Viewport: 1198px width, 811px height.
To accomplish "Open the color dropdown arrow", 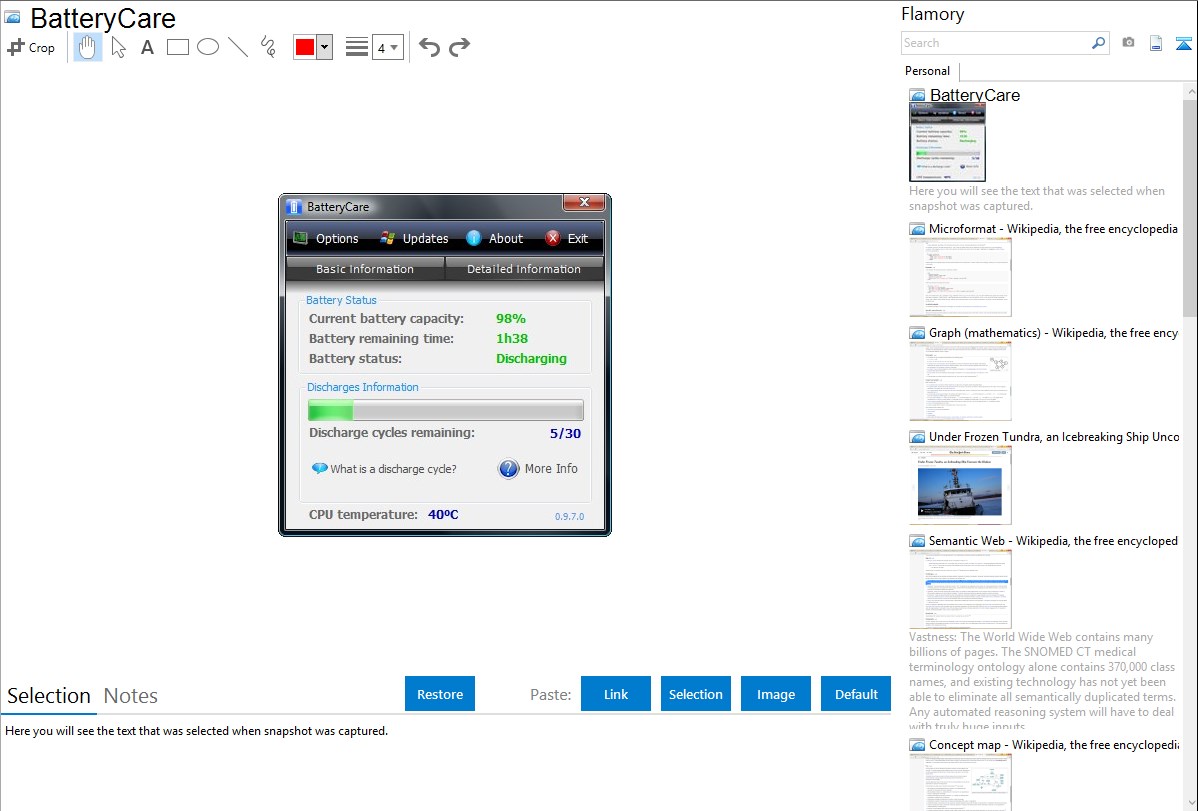I will (324, 47).
